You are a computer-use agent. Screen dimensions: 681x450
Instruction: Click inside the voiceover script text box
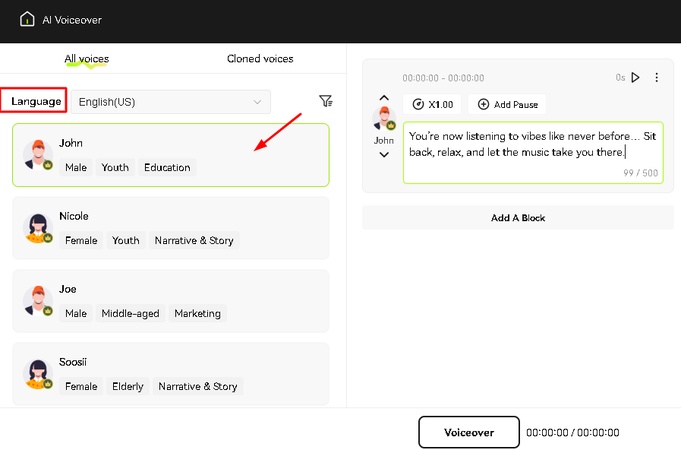[530, 150]
